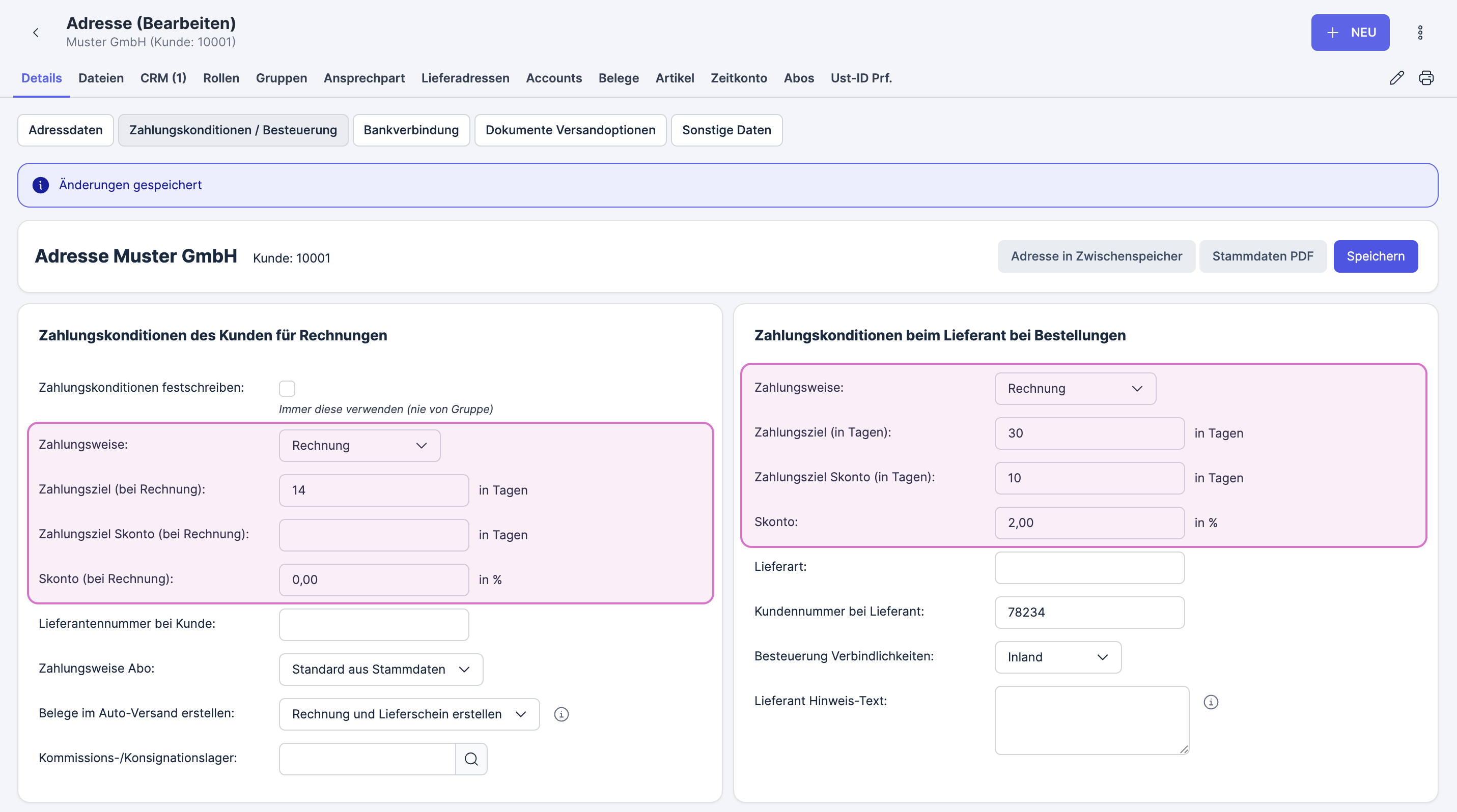Click info icon beside Lieferant Hinweis-Text
Image resolution: width=1457 pixels, height=812 pixels.
1211,702
